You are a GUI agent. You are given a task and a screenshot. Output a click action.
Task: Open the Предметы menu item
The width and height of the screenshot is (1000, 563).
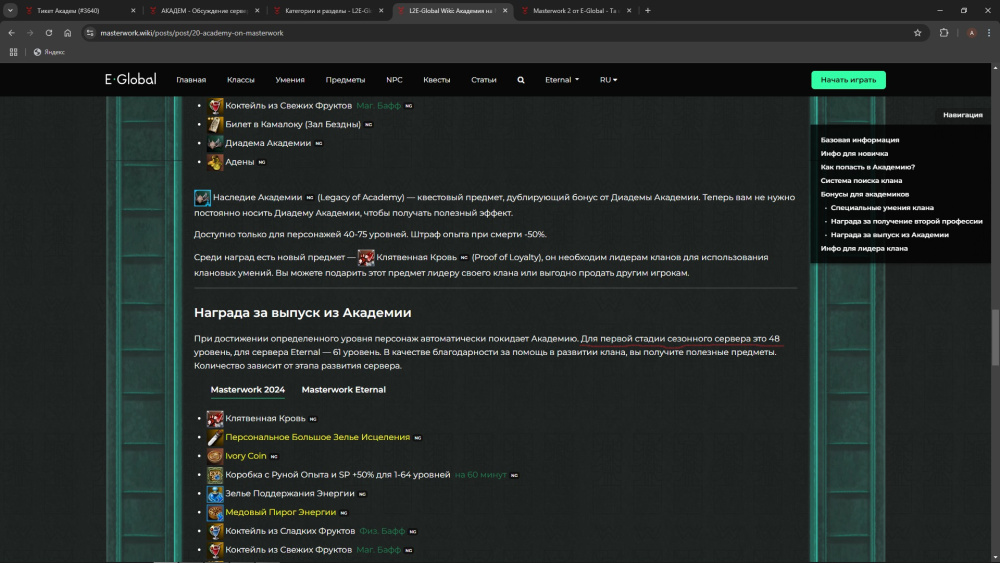[345, 80]
